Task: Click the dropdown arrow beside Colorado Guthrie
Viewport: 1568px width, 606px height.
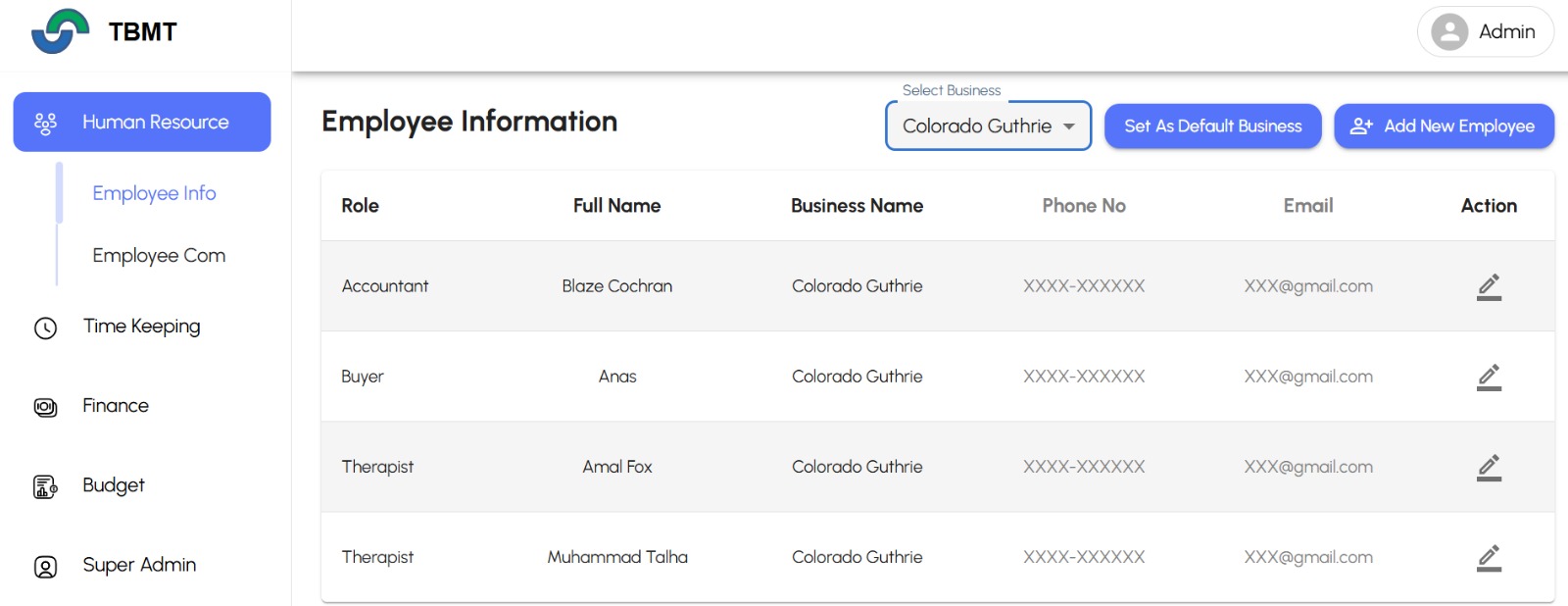Action: 1069,126
